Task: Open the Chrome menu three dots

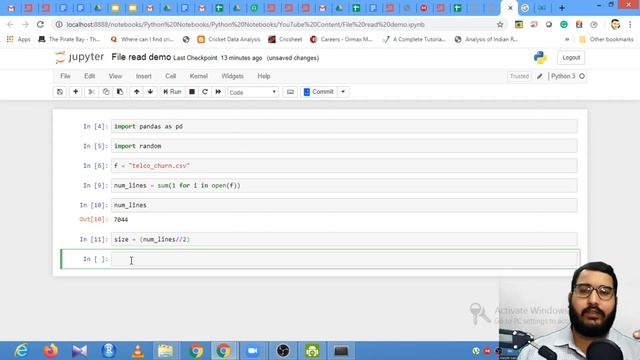Action: tap(630, 24)
